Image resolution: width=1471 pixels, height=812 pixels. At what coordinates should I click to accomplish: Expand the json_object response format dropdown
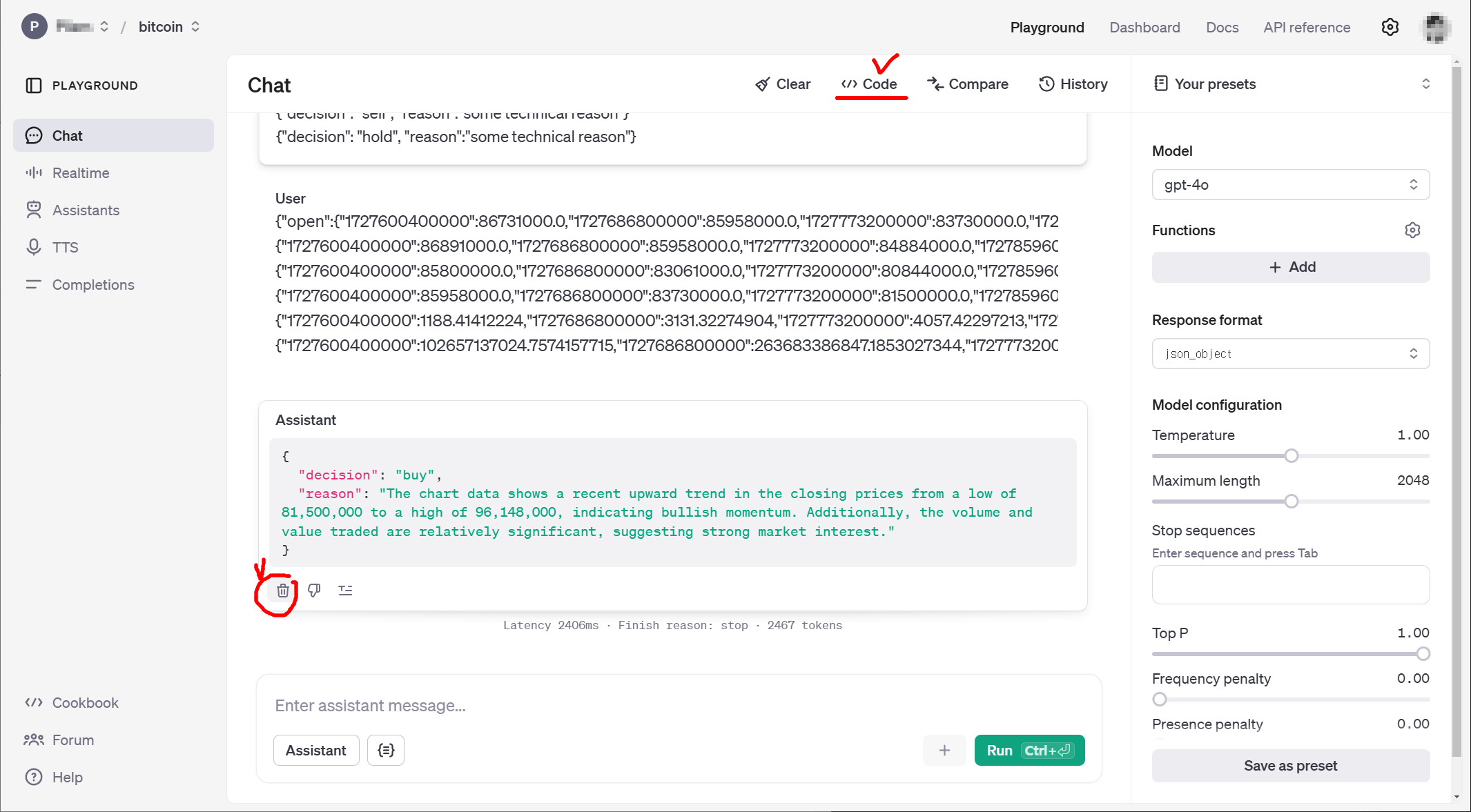1289,354
